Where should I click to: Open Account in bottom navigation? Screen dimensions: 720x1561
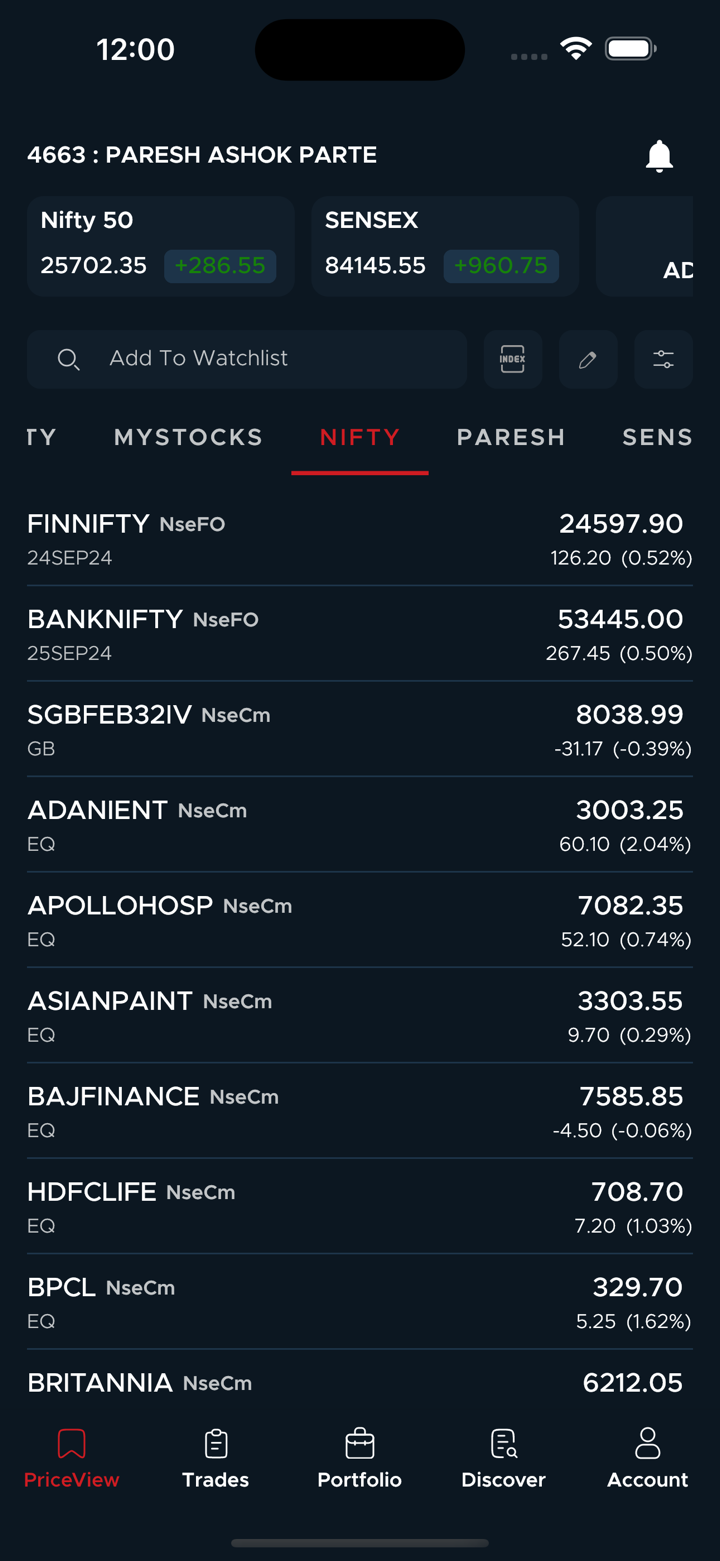647,1459
